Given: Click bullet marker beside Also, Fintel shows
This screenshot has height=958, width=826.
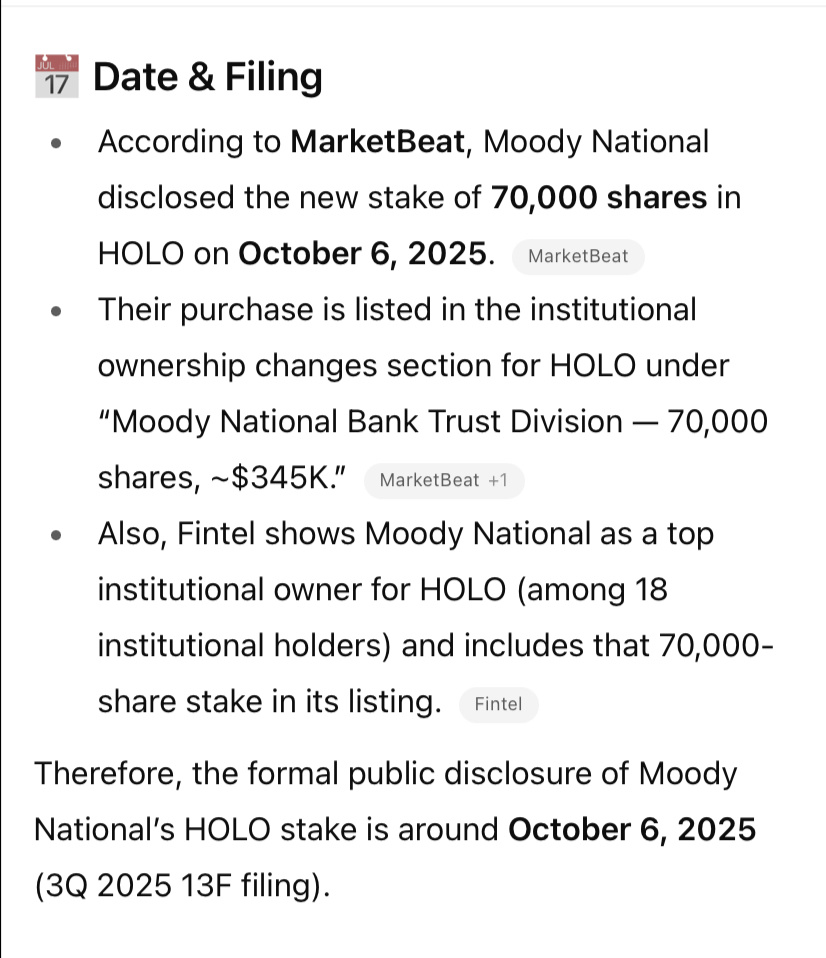Looking at the screenshot, I should click(57, 536).
